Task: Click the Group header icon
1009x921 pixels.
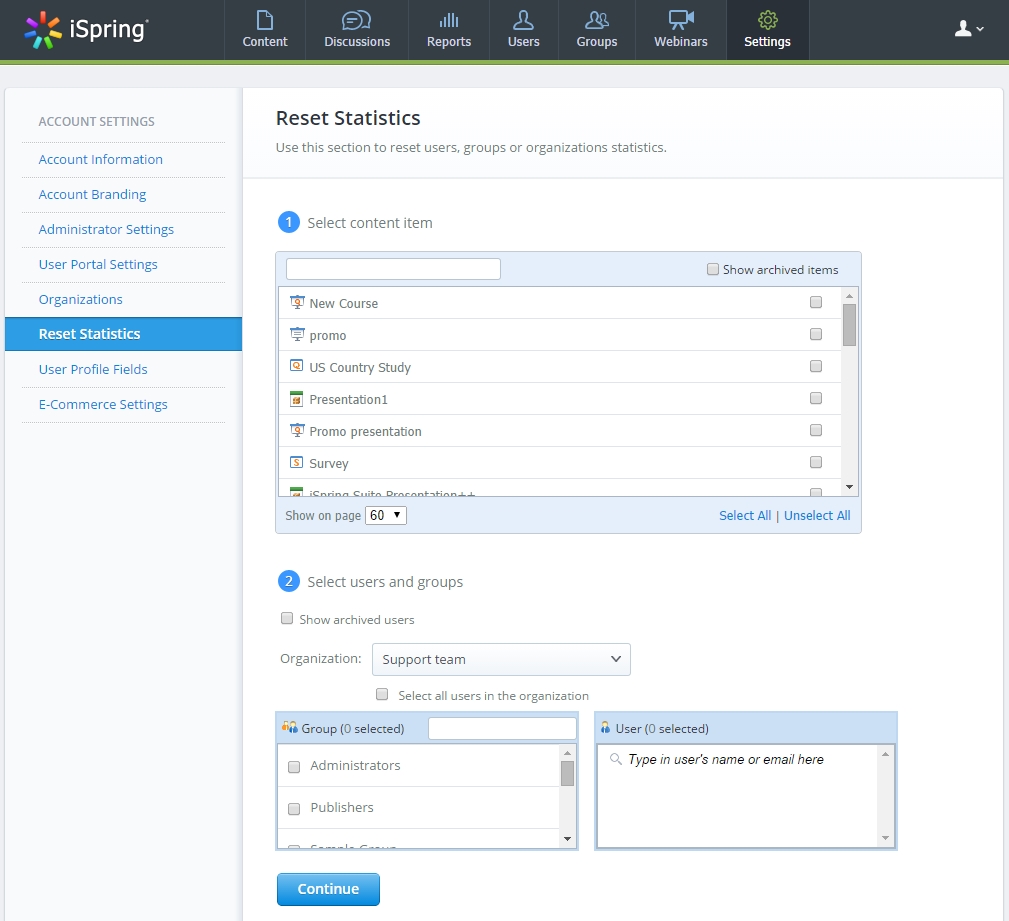Action: point(290,727)
